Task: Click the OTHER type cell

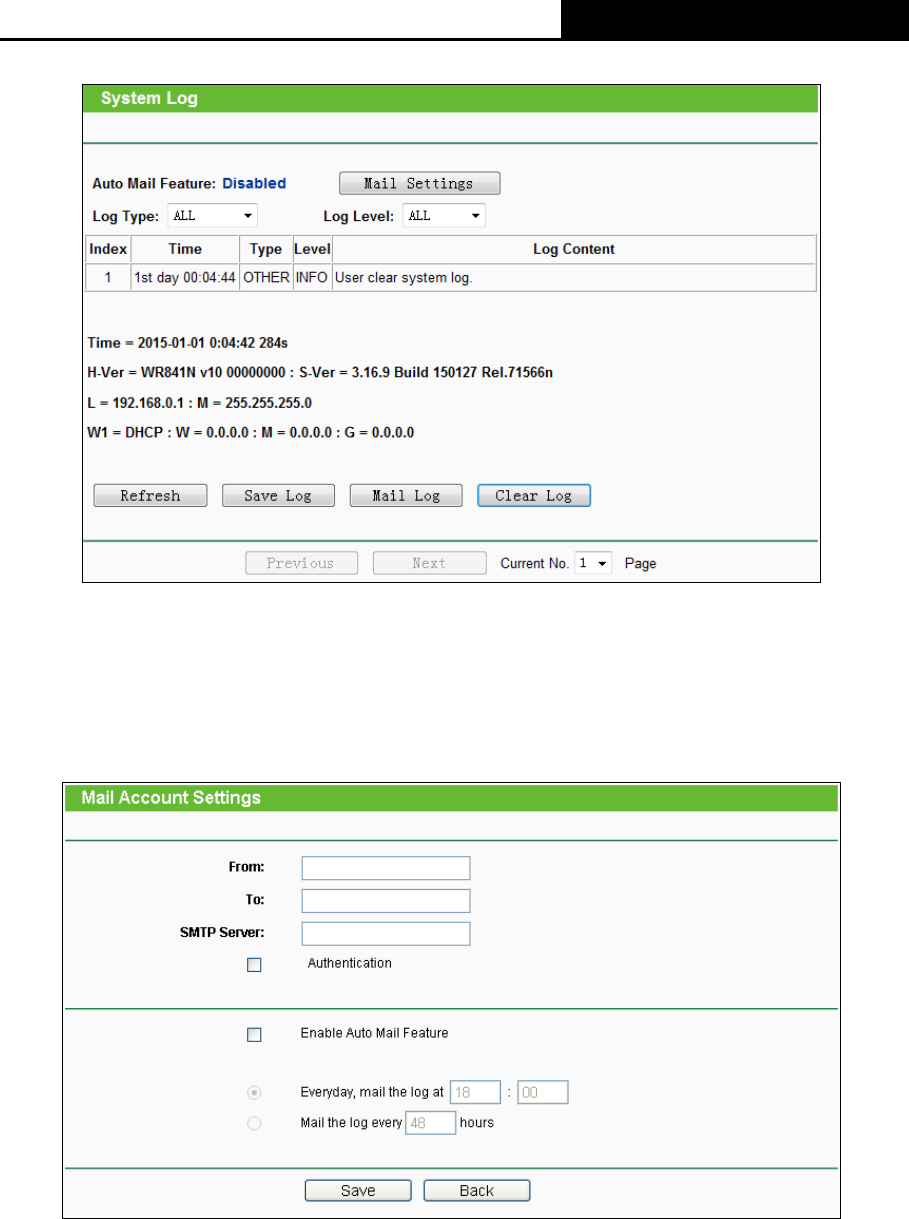Action: [x=266, y=277]
